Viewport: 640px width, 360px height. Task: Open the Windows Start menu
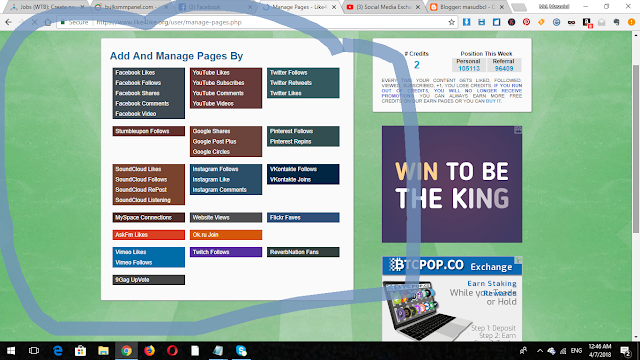11,351
